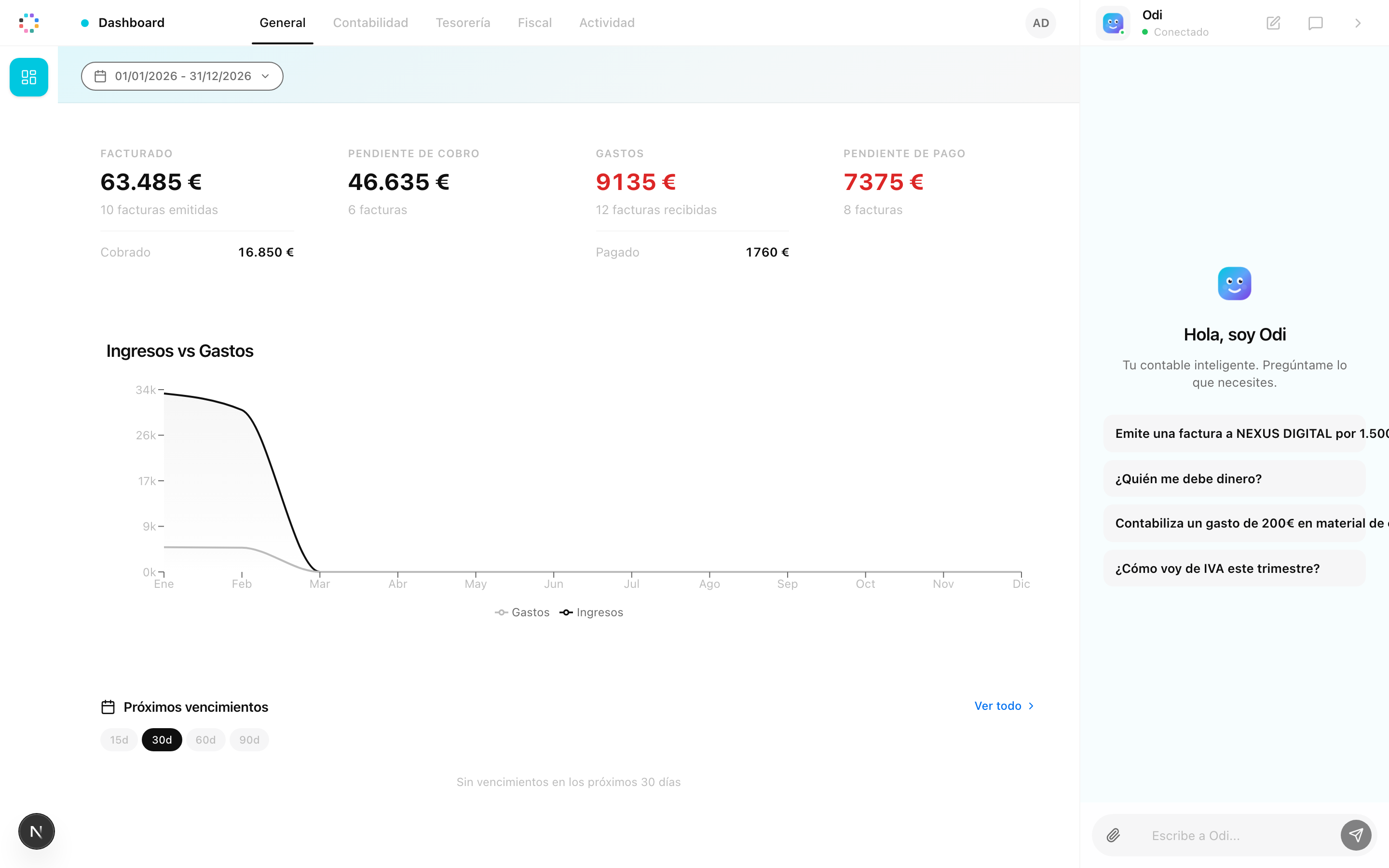Switch to the Tesorería tab
1389x868 pixels.
(463, 23)
